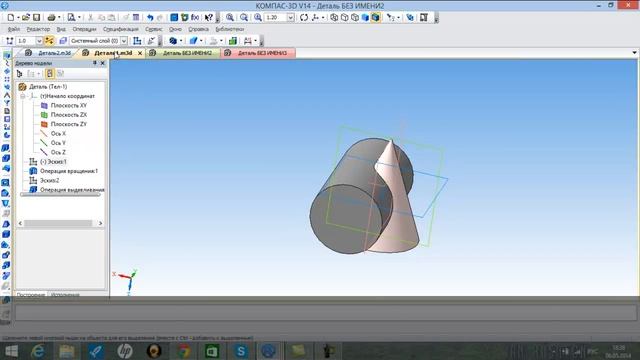Open the Редактор menu
Screen dimensions: 640x360
coord(38,29)
